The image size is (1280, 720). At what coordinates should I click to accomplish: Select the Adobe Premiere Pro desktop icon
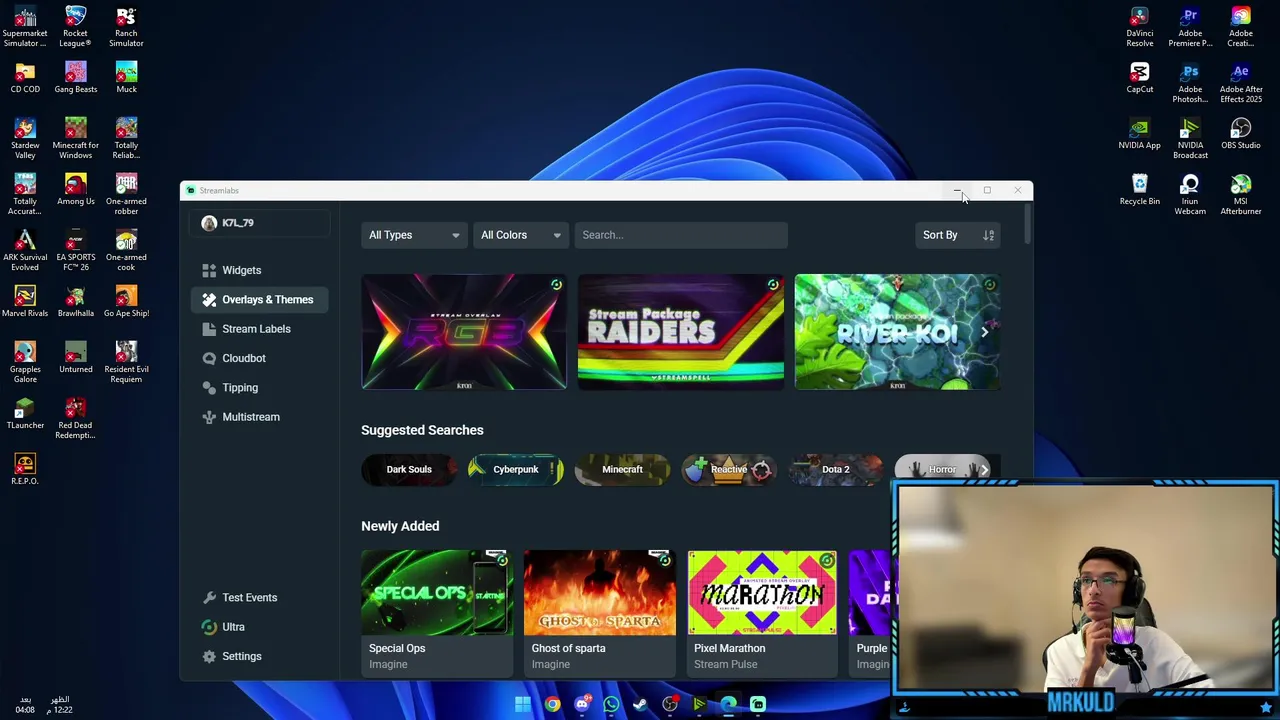point(1190,27)
